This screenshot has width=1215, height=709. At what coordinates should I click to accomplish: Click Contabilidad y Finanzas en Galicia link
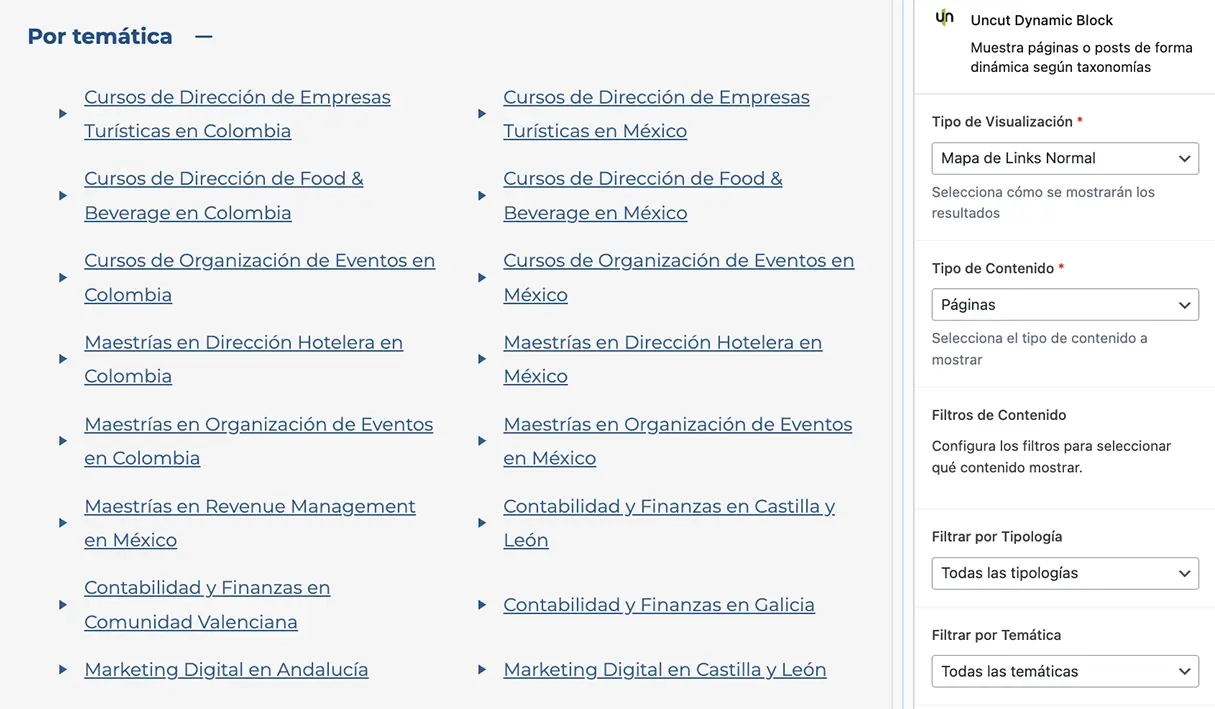point(658,605)
